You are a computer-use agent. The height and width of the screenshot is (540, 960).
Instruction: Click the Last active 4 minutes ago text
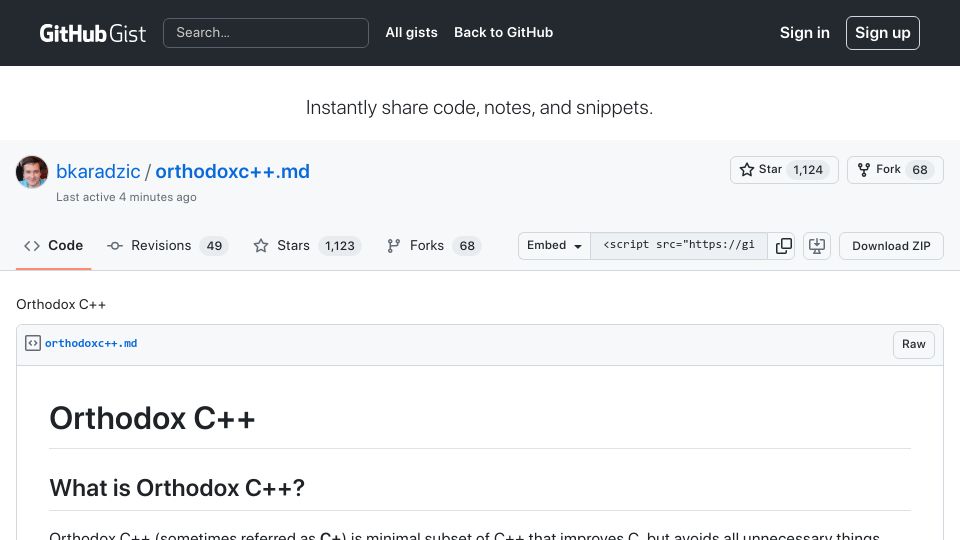[x=126, y=197]
